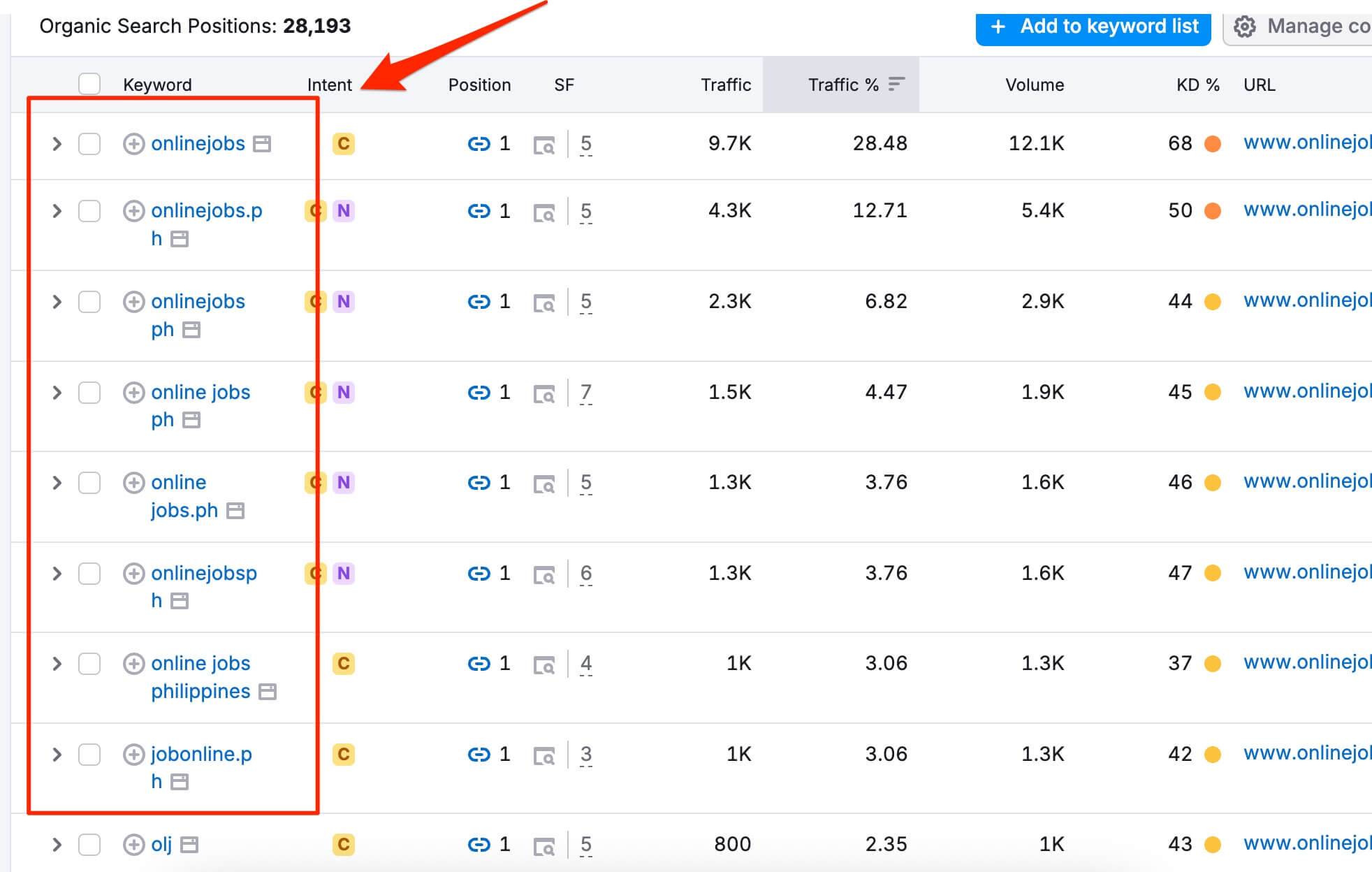Click the plus icon beside onlinejobs keyword

click(133, 144)
